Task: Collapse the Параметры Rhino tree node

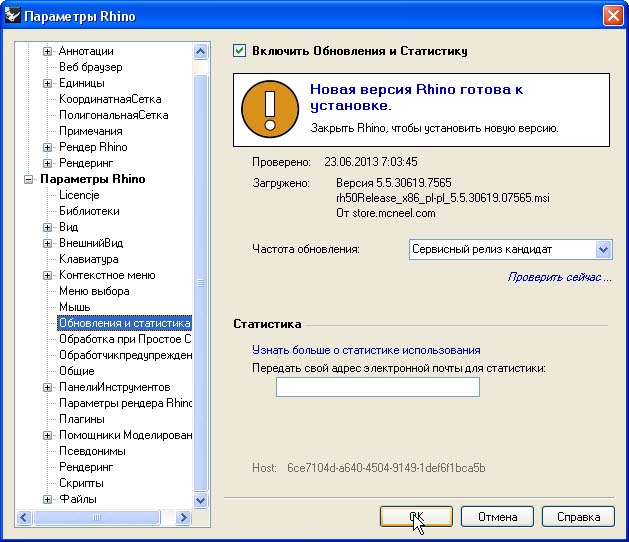Action: click(28, 179)
